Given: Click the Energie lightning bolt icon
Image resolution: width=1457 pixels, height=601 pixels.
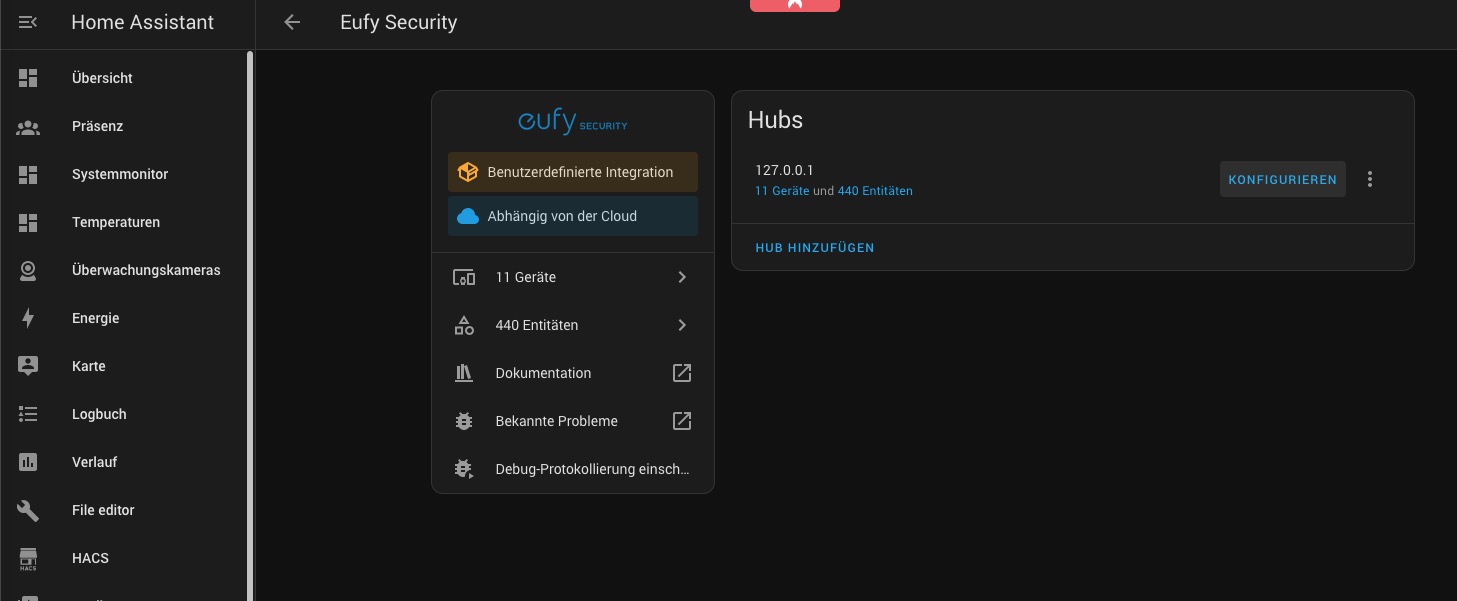Looking at the screenshot, I should coord(28,318).
